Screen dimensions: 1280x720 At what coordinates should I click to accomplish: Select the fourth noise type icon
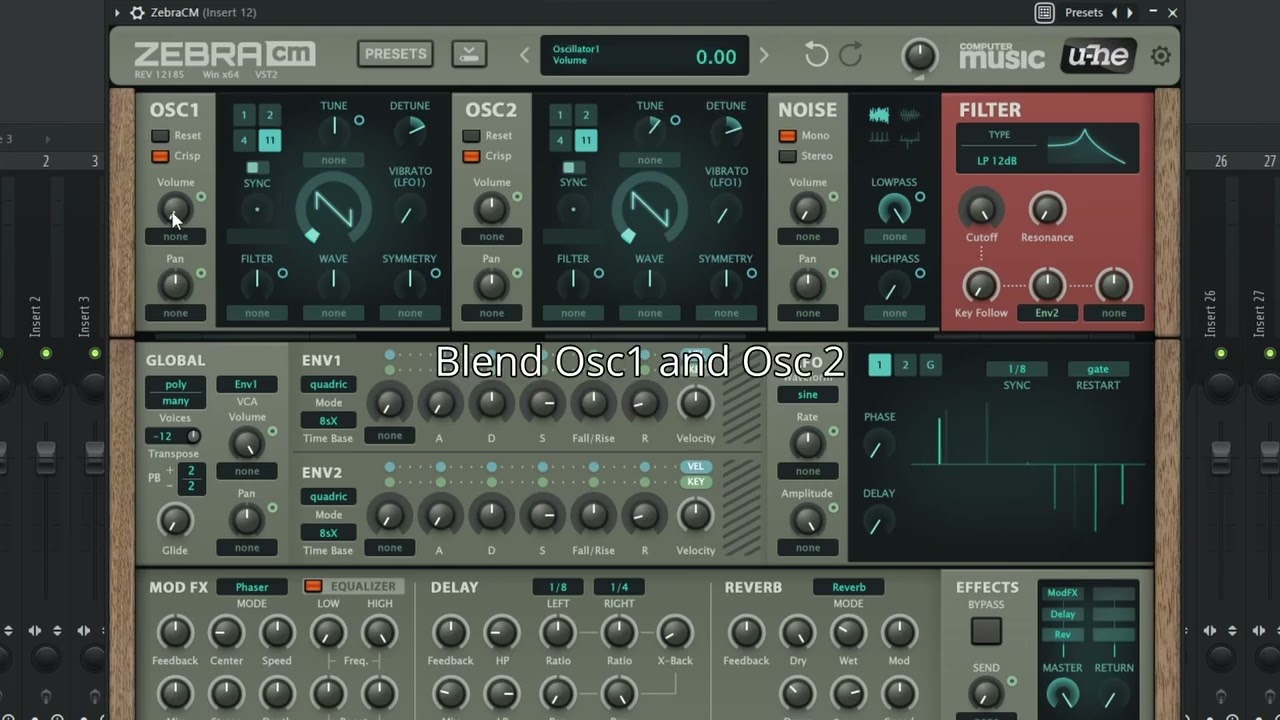point(909,139)
